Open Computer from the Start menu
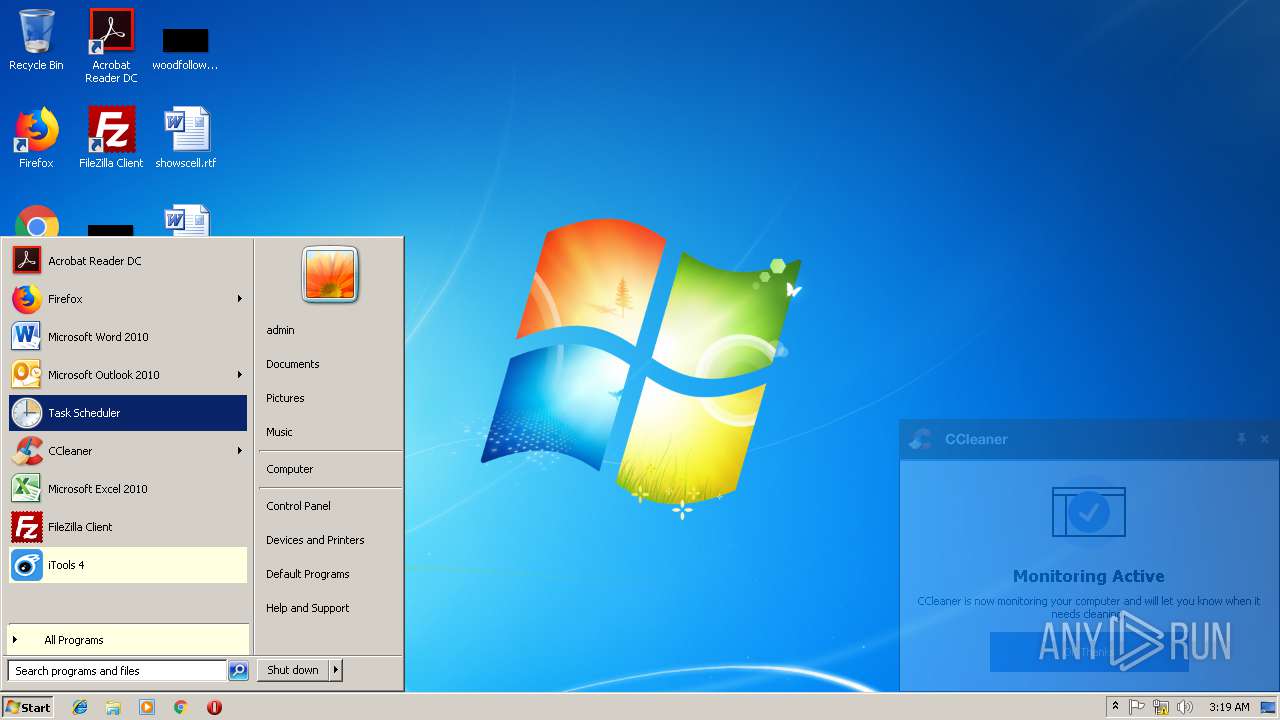 click(290, 469)
